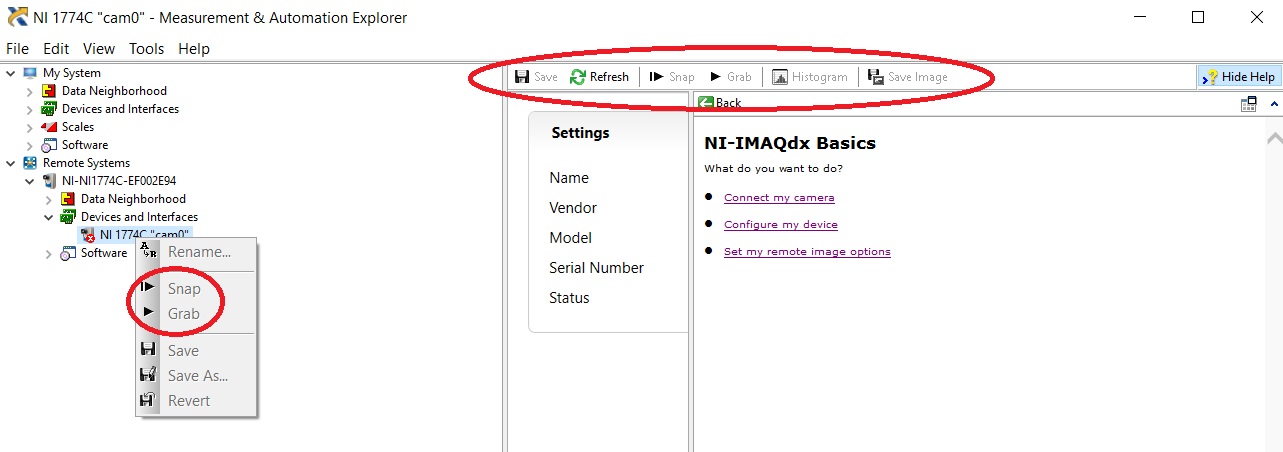This screenshot has width=1283, height=452.
Task: Click the Hide Help button
Action: click(1238, 77)
